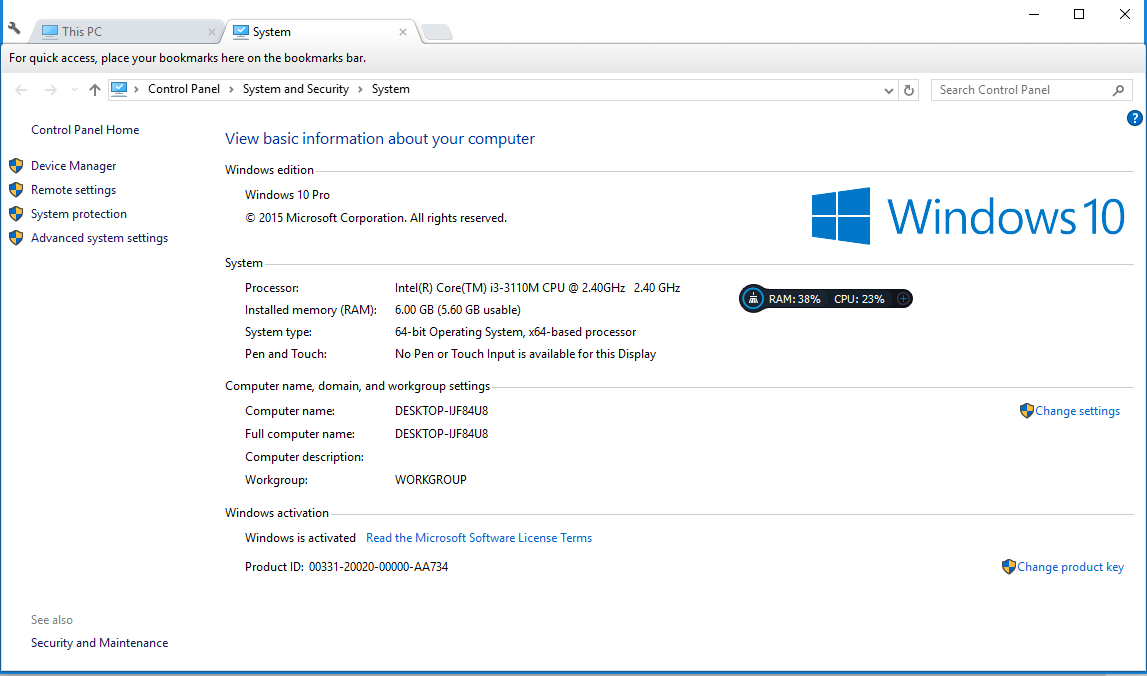This screenshot has height=676, width=1147.
Task: Click shield icon beside Advanced system settings
Action: 16,239
